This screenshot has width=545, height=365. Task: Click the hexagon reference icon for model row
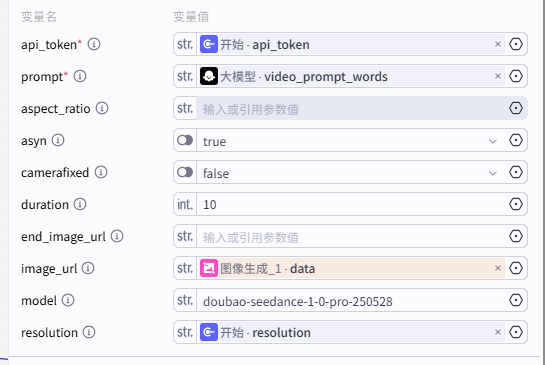pyautogui.click(x=516, y=300)
